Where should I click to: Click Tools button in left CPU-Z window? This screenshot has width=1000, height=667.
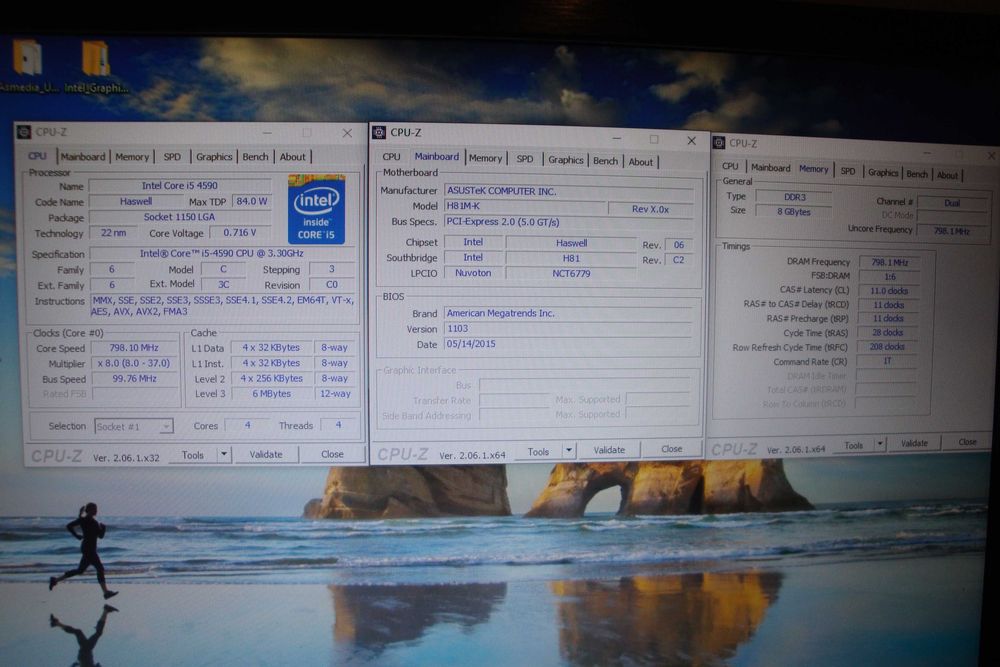193,455
